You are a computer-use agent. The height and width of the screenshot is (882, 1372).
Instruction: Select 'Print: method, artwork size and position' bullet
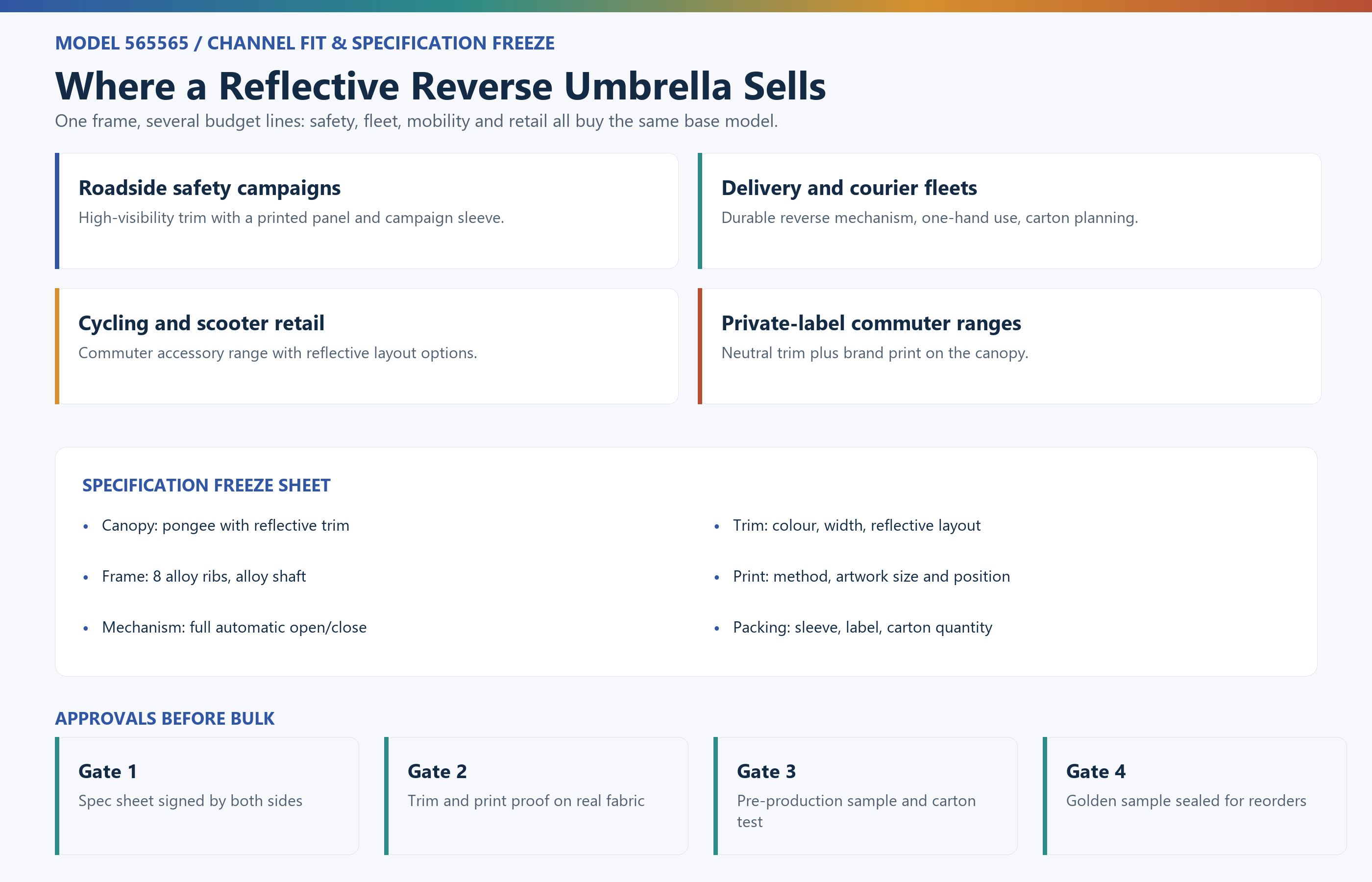[x=872, y=576]
